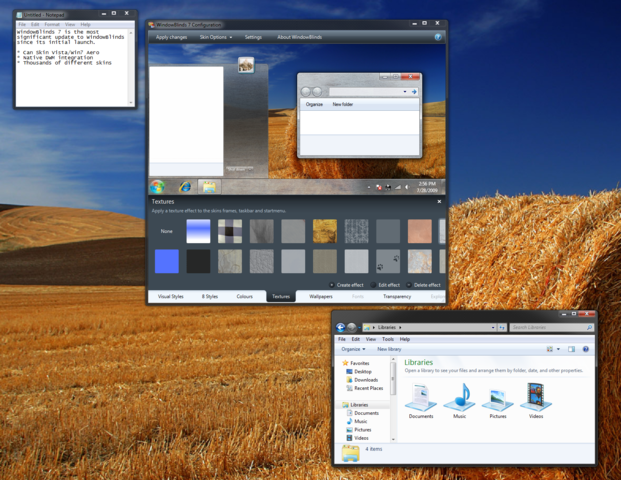621x480 pixels.
Task: Switch to the Wallpapers tab
Action: pos(321,296)
